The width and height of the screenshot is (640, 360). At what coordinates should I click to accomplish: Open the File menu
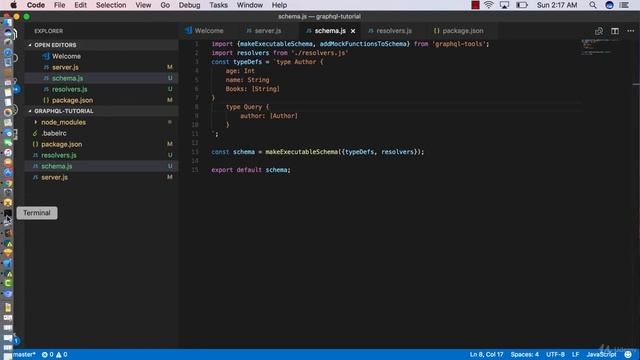click(60, 5)
